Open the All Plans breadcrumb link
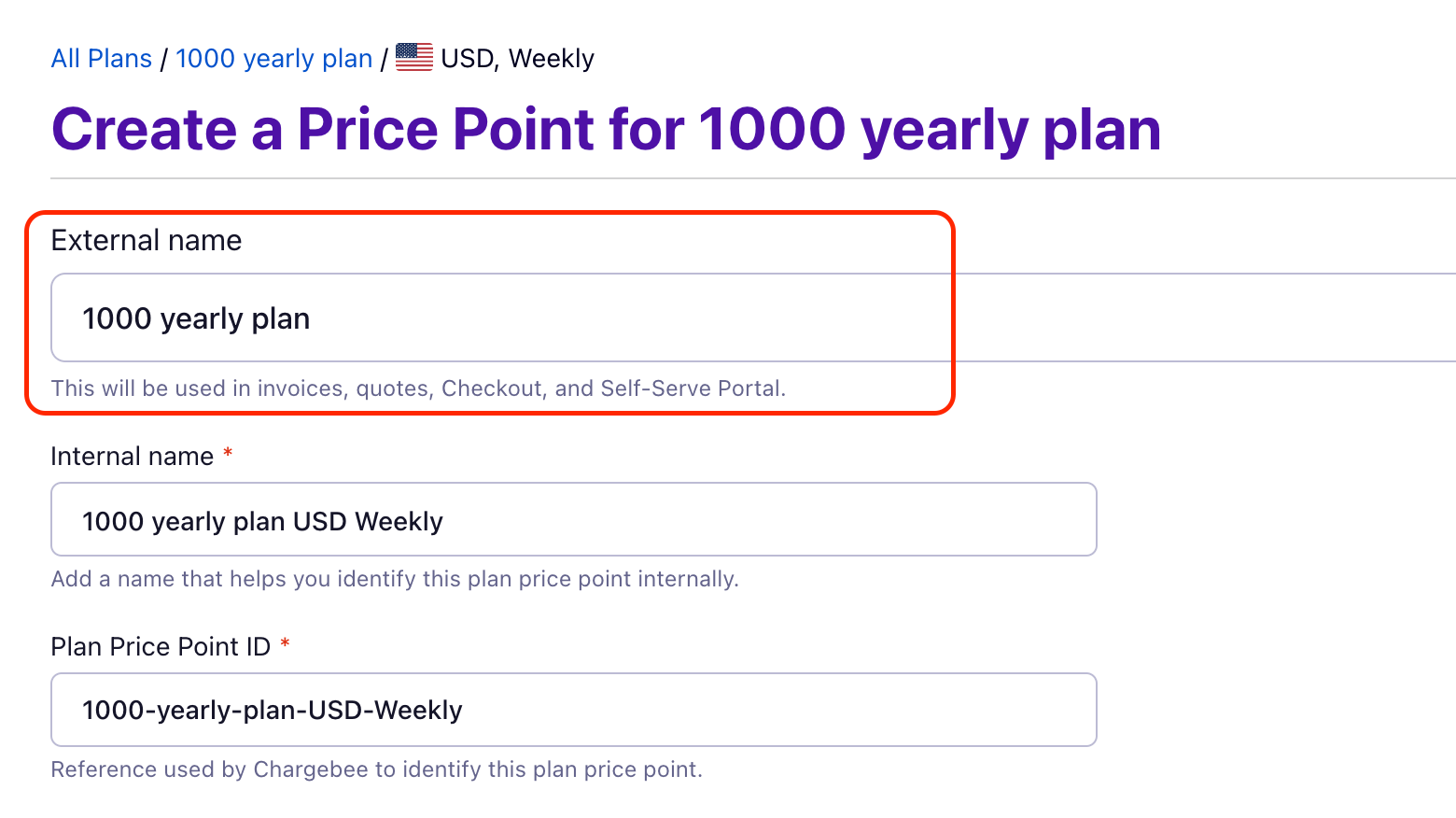This screenshot has height=818, width=1456. tap(102, 59)
